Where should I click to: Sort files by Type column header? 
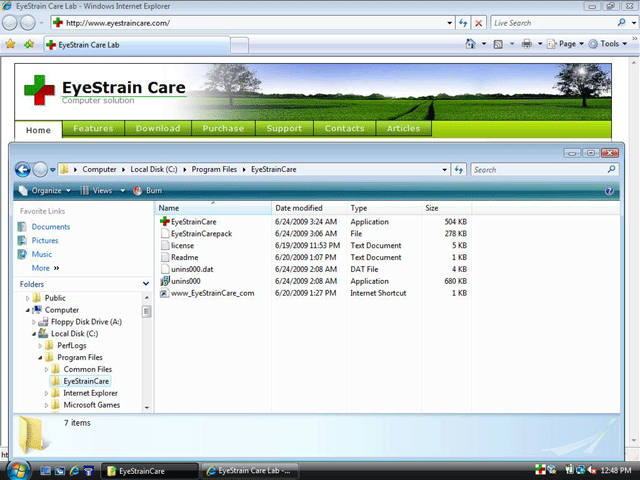[x=384, y=208]
